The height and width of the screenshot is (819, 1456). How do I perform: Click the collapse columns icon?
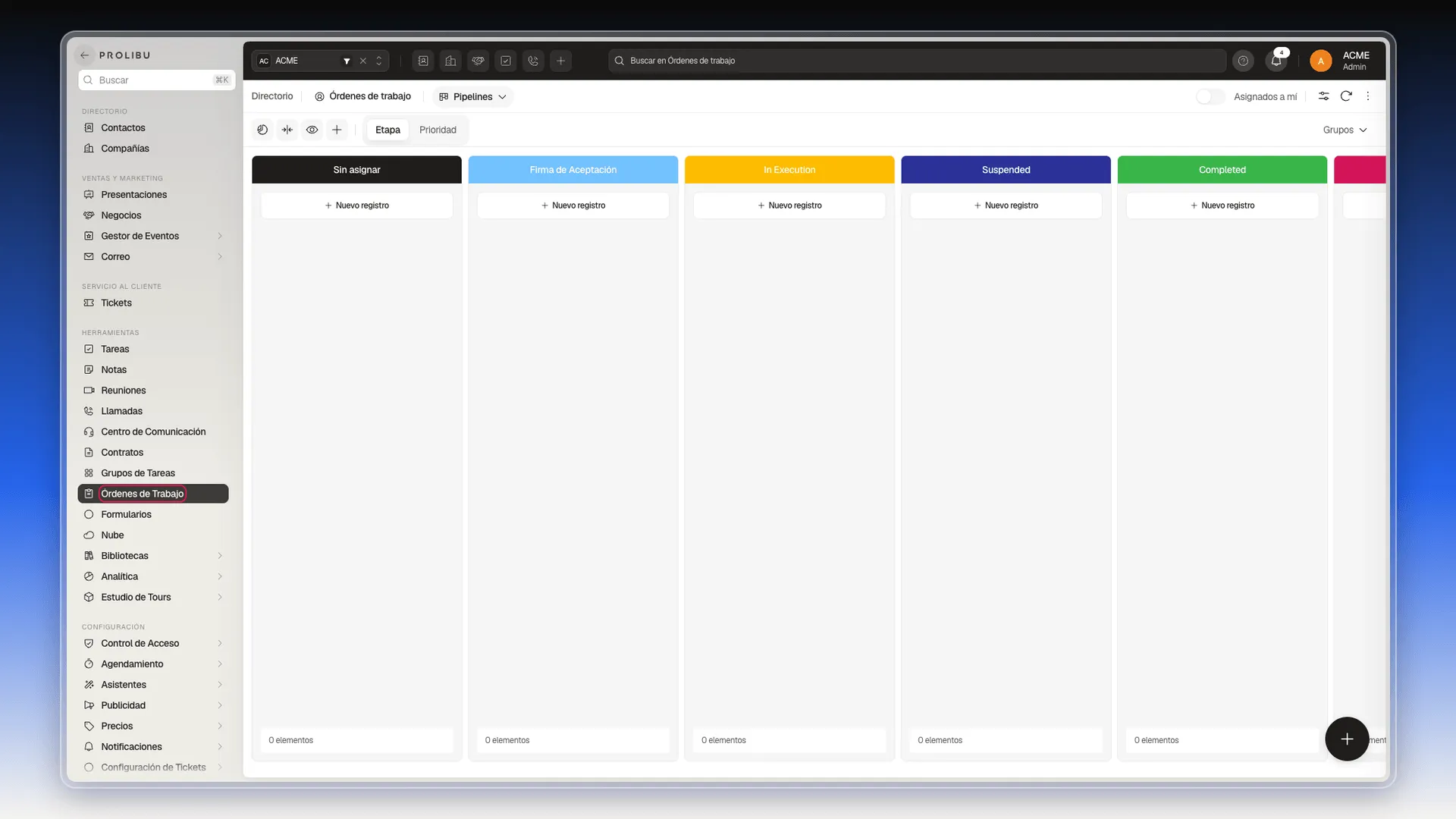click(287, 130)
